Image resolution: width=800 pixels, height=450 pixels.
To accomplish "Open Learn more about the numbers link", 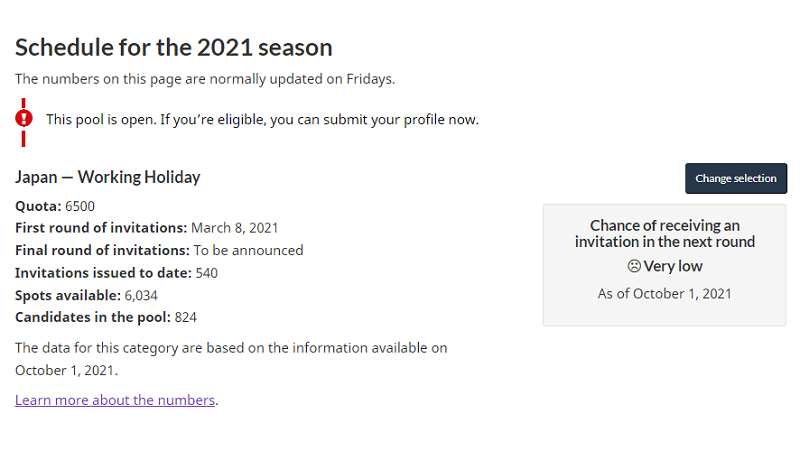I will point(115,400).
